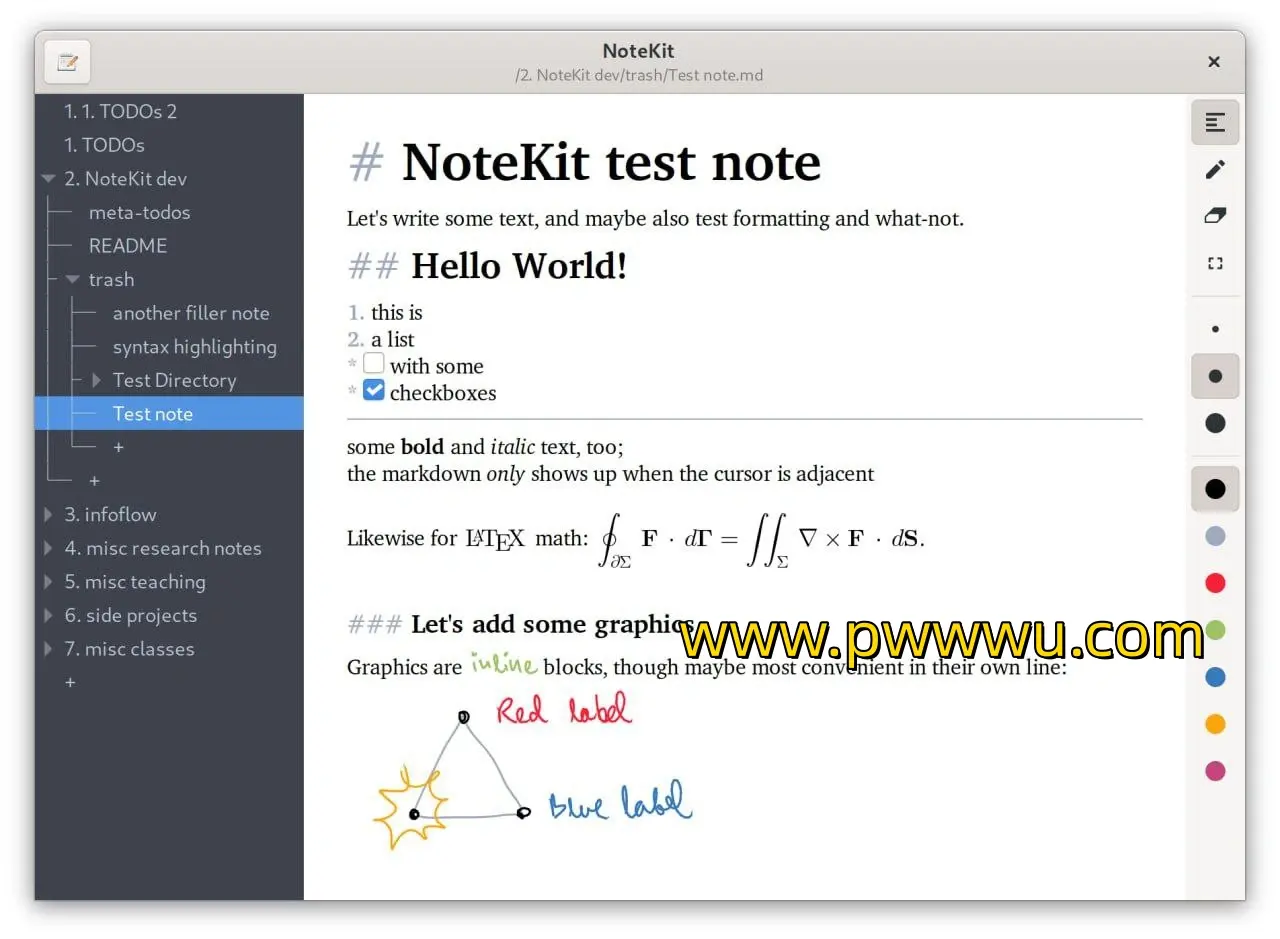Expand the 'Test Directory' folder
This screenshot has height=939, width=1280.
click(96, 381)
